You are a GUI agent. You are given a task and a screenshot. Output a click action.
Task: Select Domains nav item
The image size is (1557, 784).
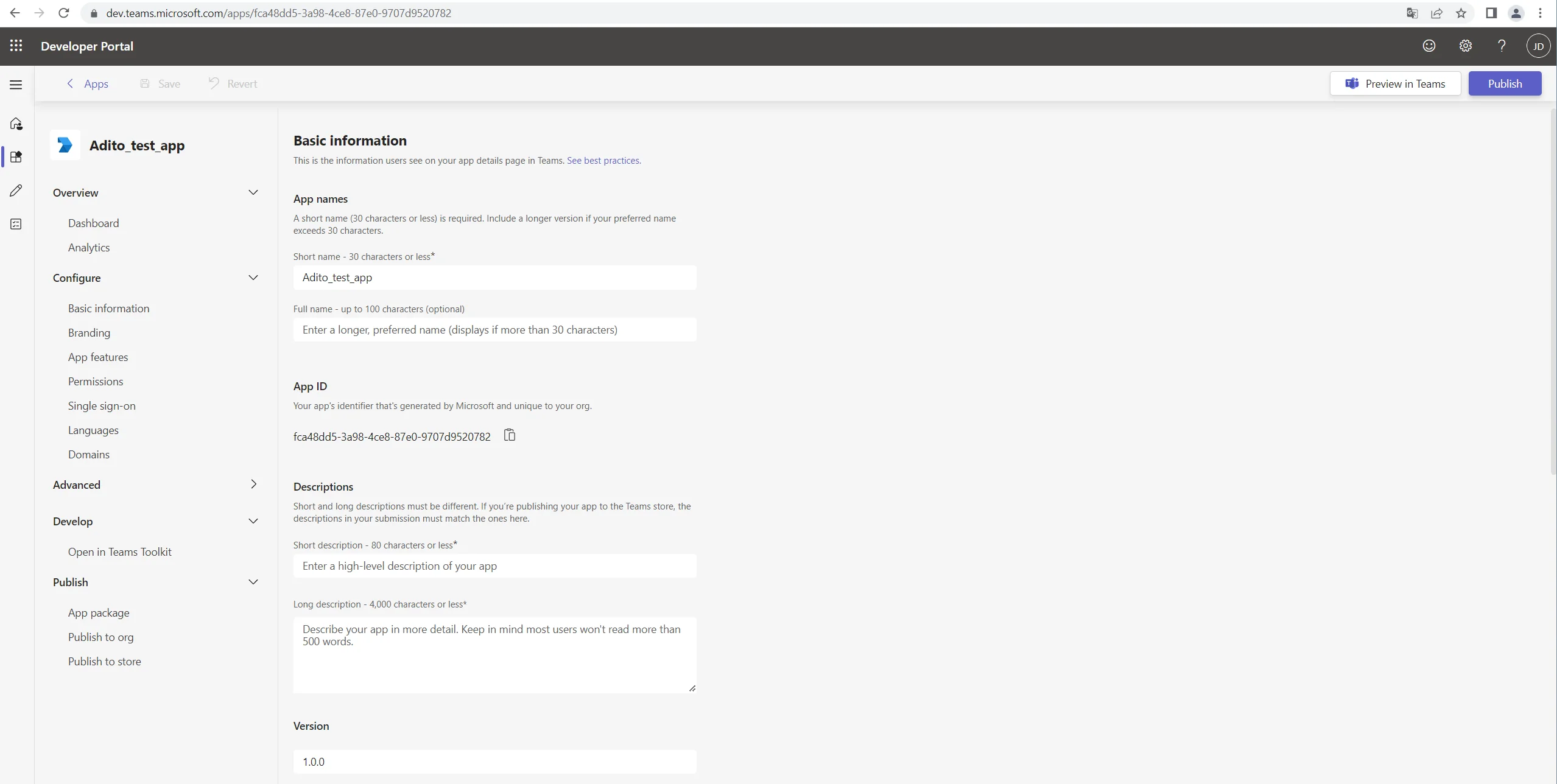tap(89, 454)
